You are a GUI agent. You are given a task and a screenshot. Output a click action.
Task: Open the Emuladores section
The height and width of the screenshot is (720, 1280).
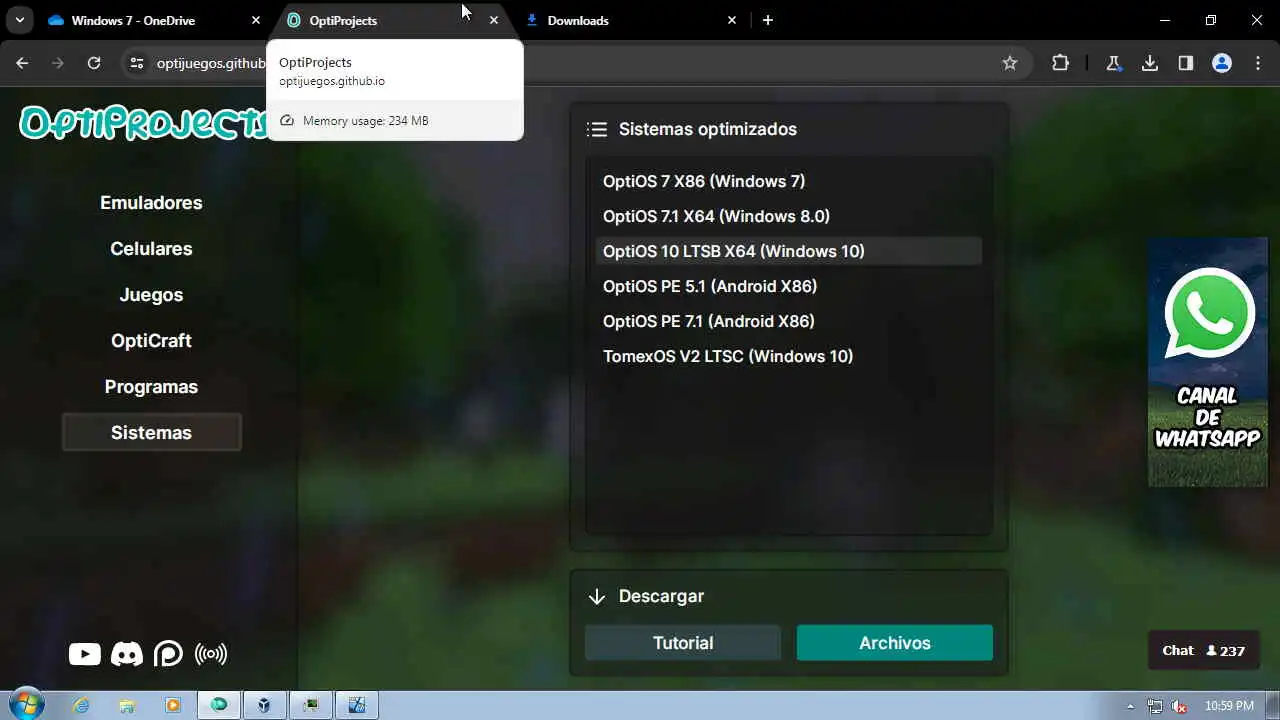[151, 203]
